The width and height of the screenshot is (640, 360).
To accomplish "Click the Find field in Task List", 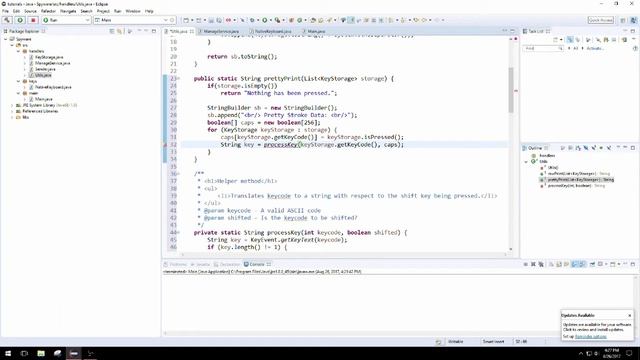I will (542, 49).
